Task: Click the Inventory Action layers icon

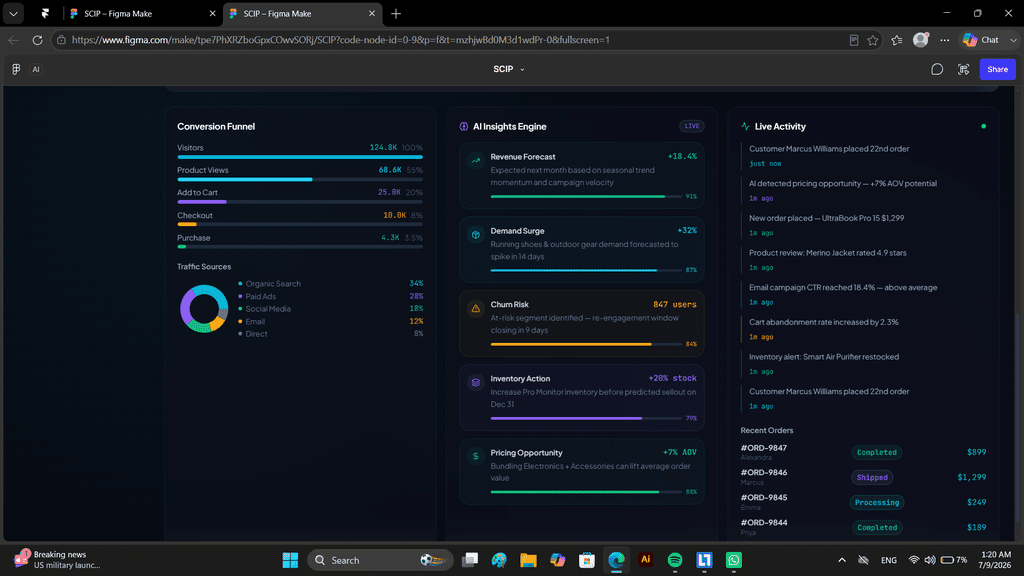Action: [475, 382]
